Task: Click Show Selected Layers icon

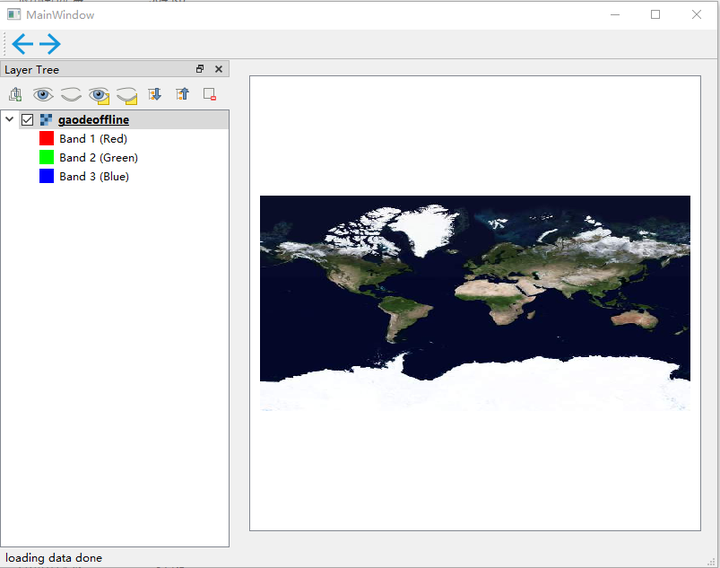Action: 98,95
